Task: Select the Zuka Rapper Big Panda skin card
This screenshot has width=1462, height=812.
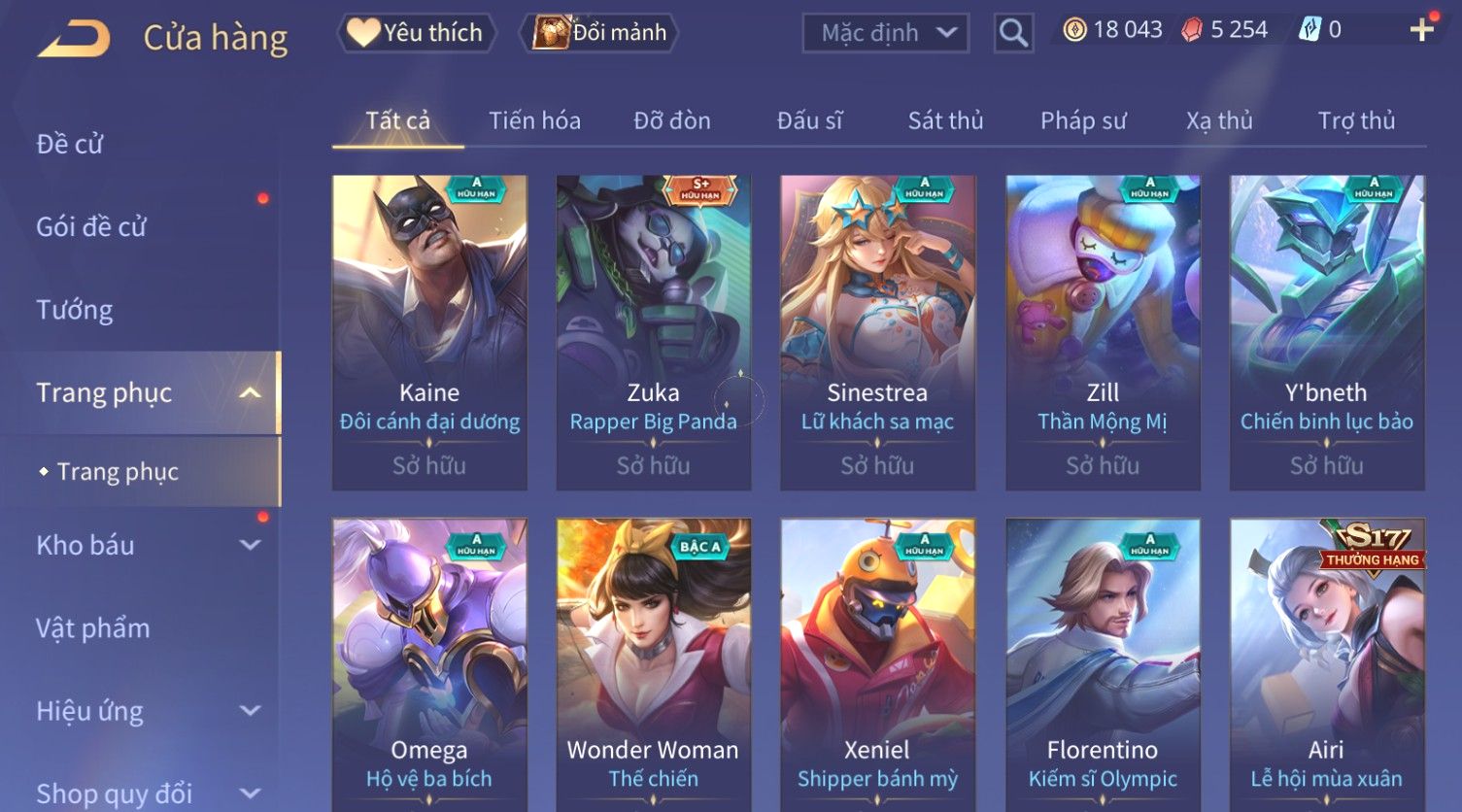Action: coord(653,332)
